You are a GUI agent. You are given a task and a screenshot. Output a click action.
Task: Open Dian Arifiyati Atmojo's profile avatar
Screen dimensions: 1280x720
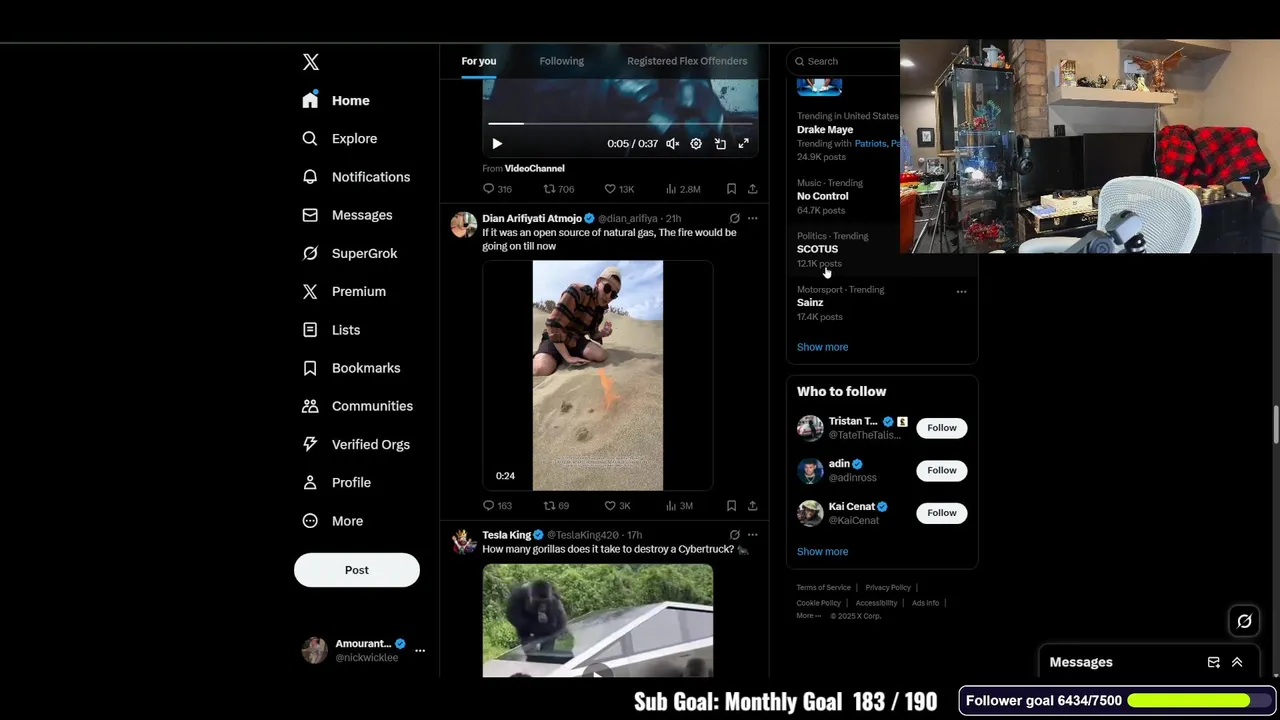tap(464, 224)
